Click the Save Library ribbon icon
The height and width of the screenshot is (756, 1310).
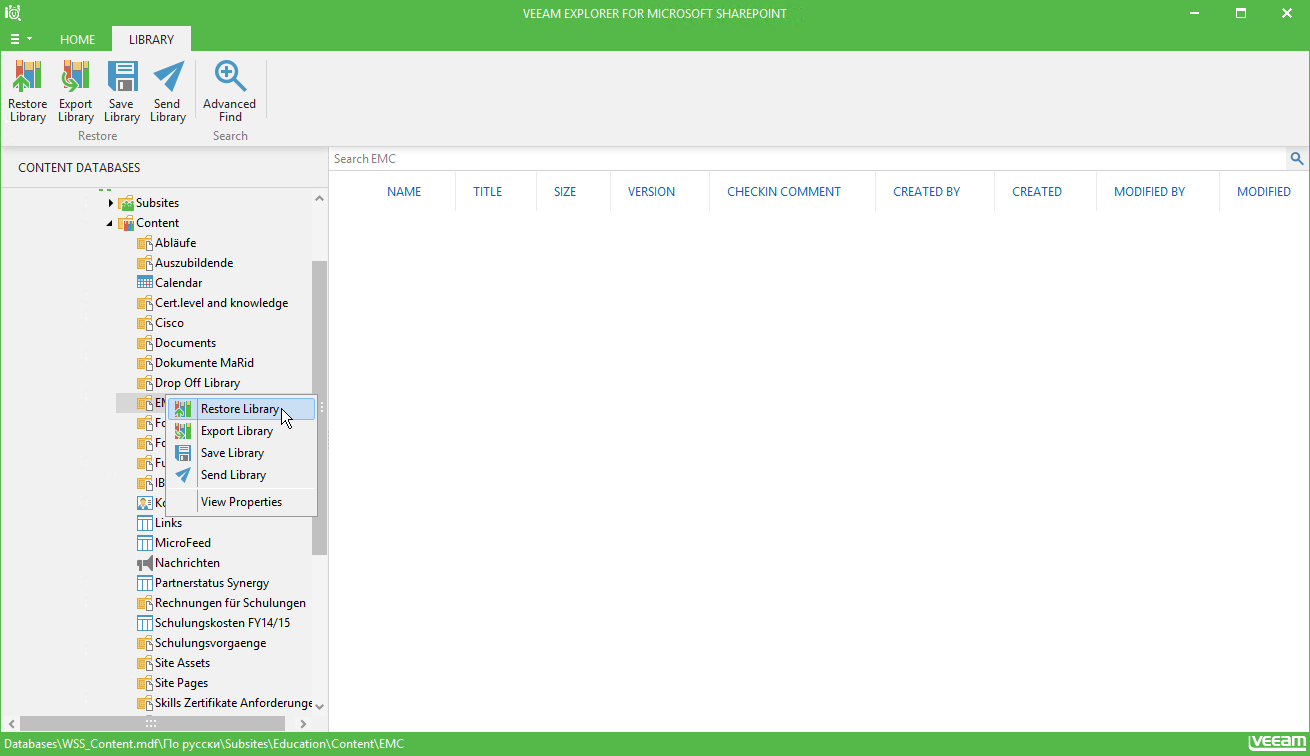tap(122, 77)
